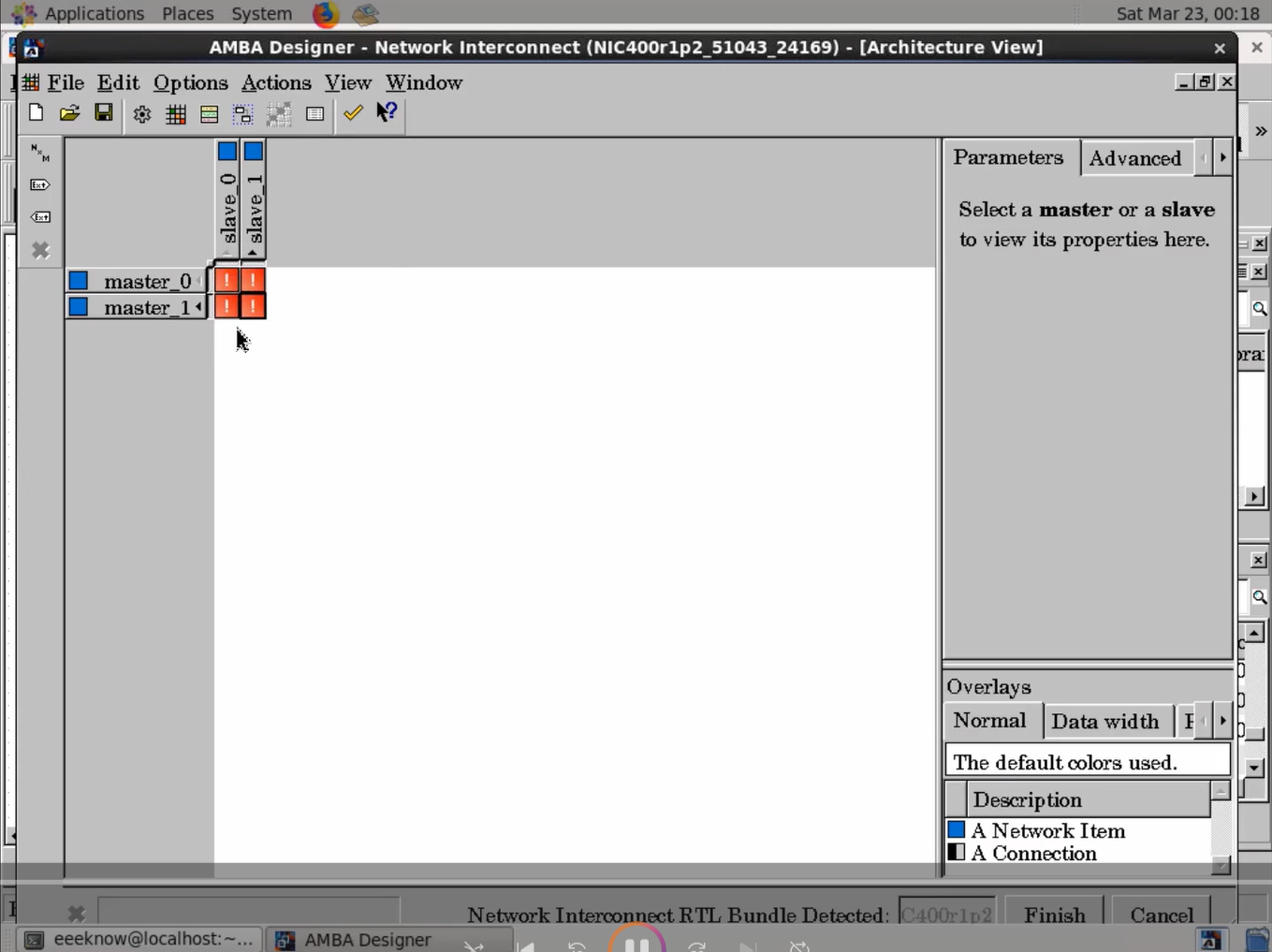The image size is (1272, 952).
Task: Open the Options menu
Action: click(x=190, y=82)
